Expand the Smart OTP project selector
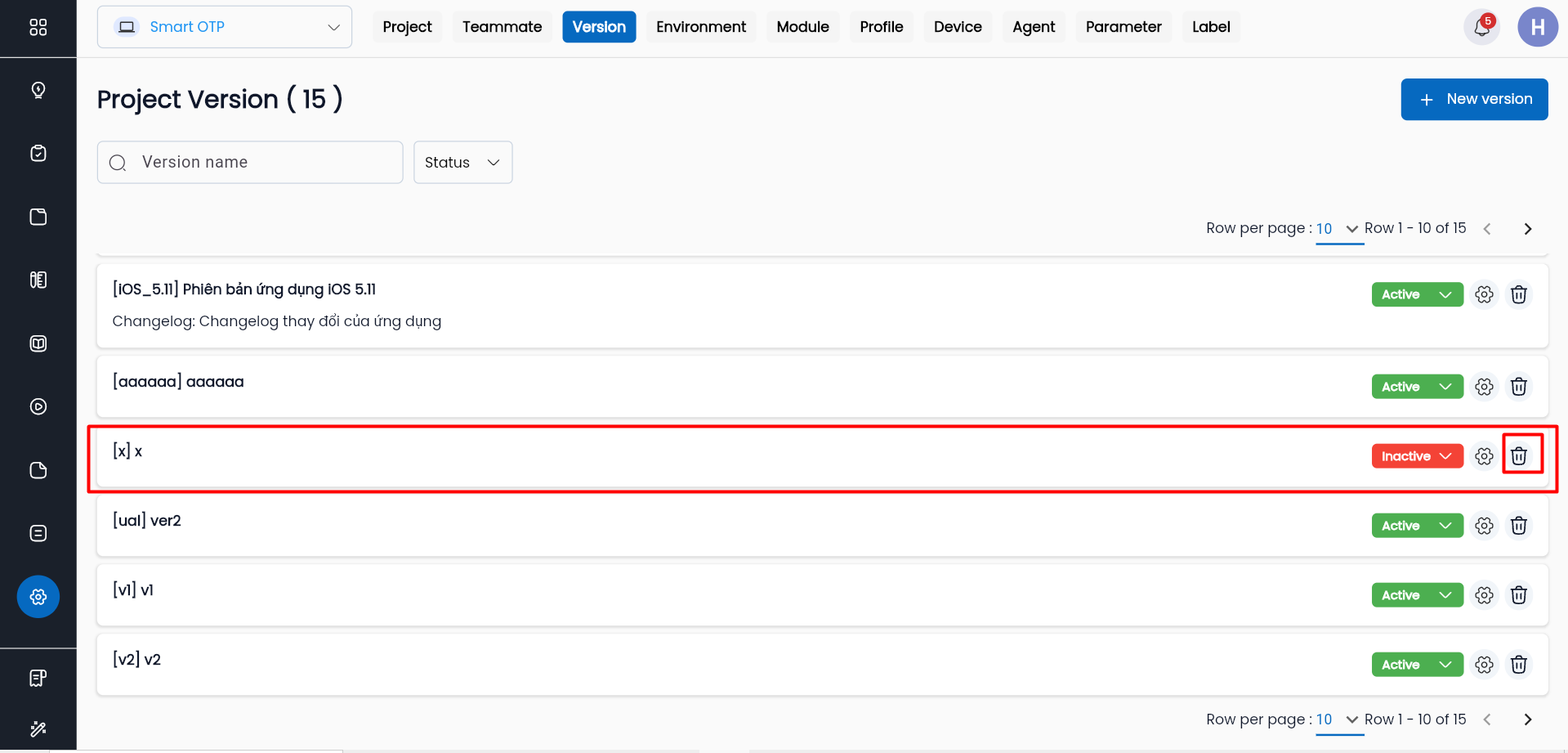Screen dimensions: 1568x753 225,27
